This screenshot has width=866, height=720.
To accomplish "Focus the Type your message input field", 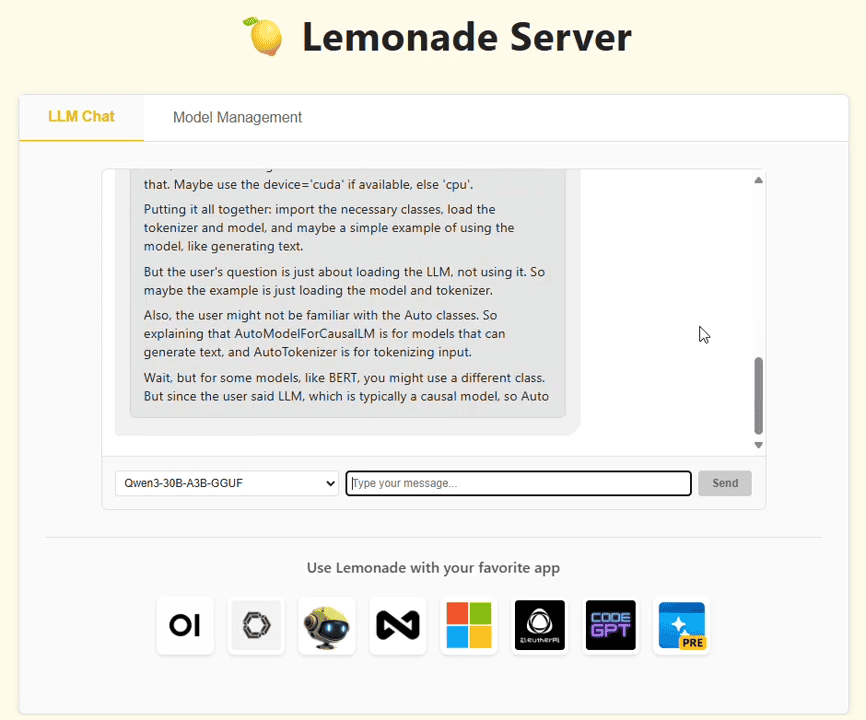I will [518, 484].
